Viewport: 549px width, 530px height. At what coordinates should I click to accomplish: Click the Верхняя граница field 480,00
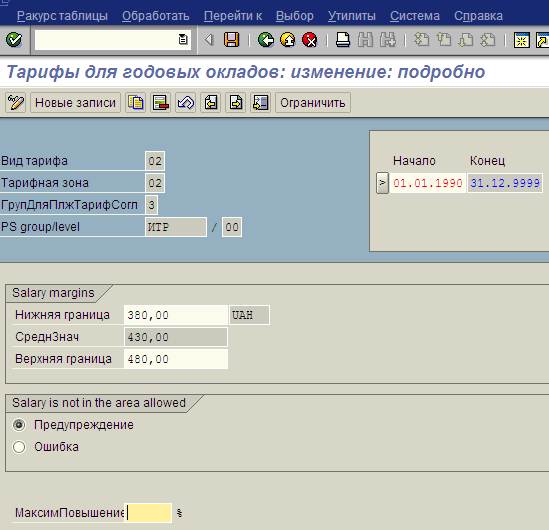[176, 359]
